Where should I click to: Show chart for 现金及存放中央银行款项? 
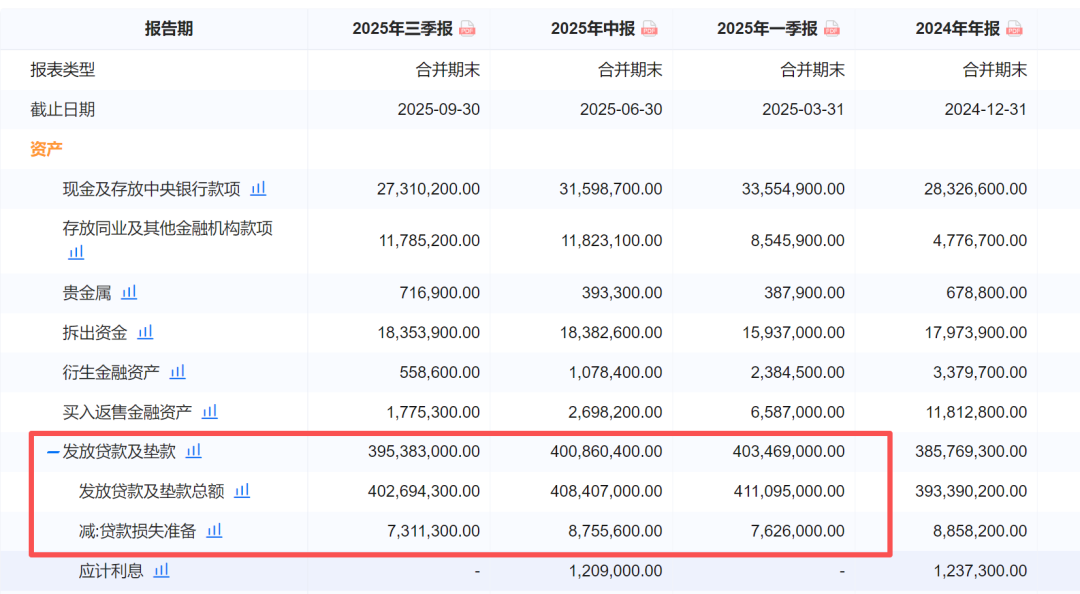(x=258, y=188)
